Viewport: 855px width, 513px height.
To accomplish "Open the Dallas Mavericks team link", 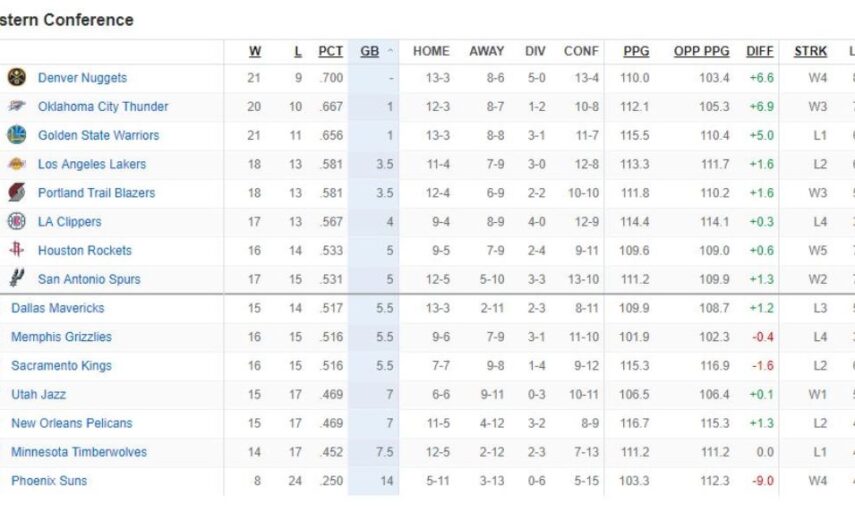I will (x=57, y=309).
